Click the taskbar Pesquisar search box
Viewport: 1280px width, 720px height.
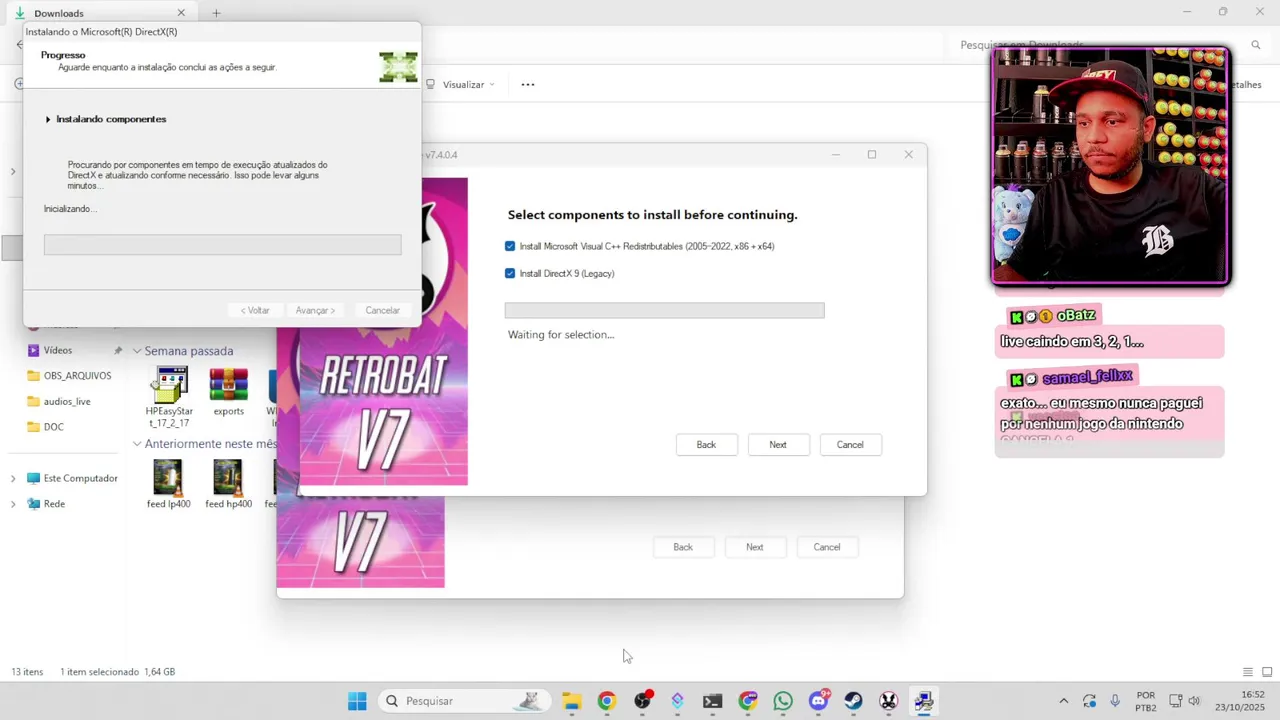465,701
